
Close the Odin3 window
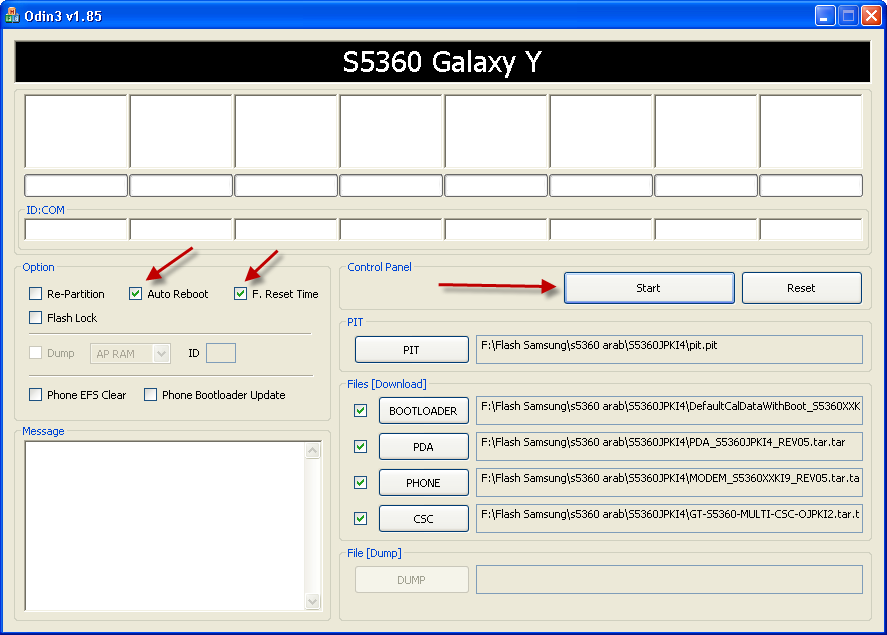(871, 16)
